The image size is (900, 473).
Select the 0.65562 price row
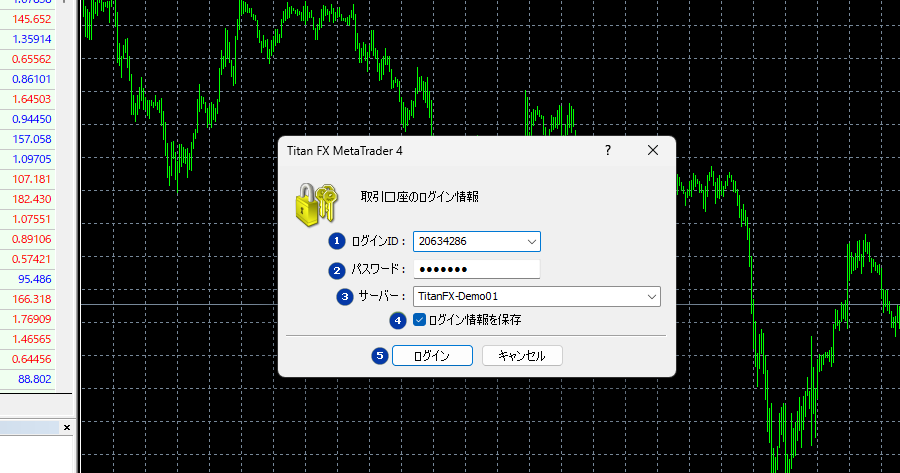point(28,59)
